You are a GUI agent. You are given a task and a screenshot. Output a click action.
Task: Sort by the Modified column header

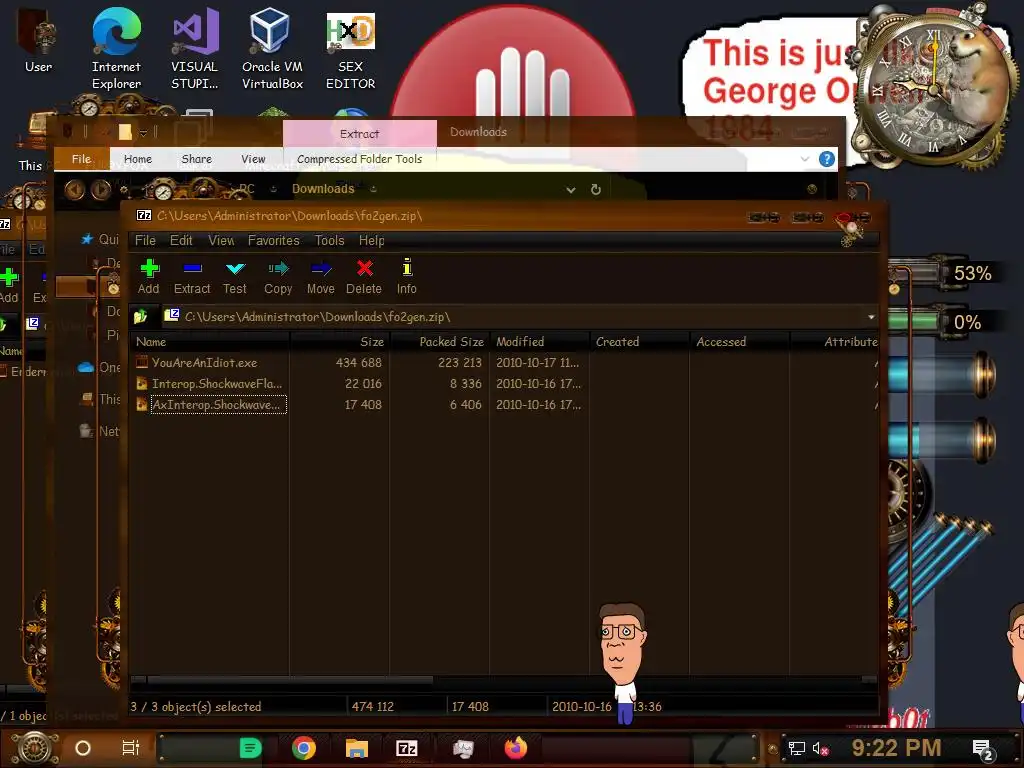(x=540, y=342)
